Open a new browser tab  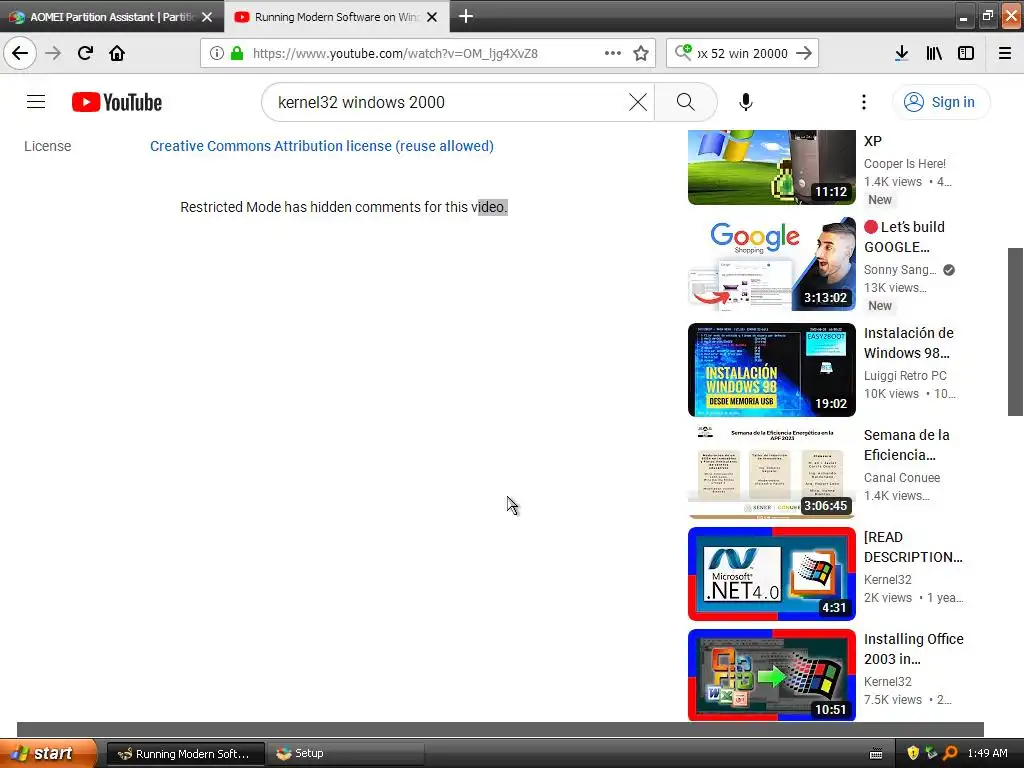tap(466, 16)
